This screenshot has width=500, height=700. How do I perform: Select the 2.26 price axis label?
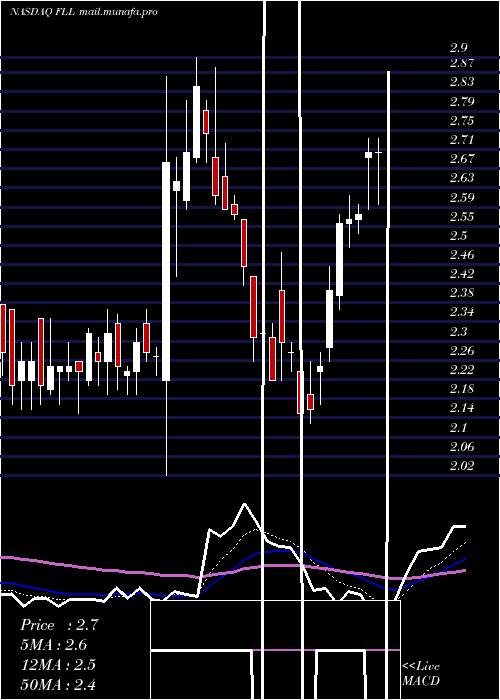[462, 350]
